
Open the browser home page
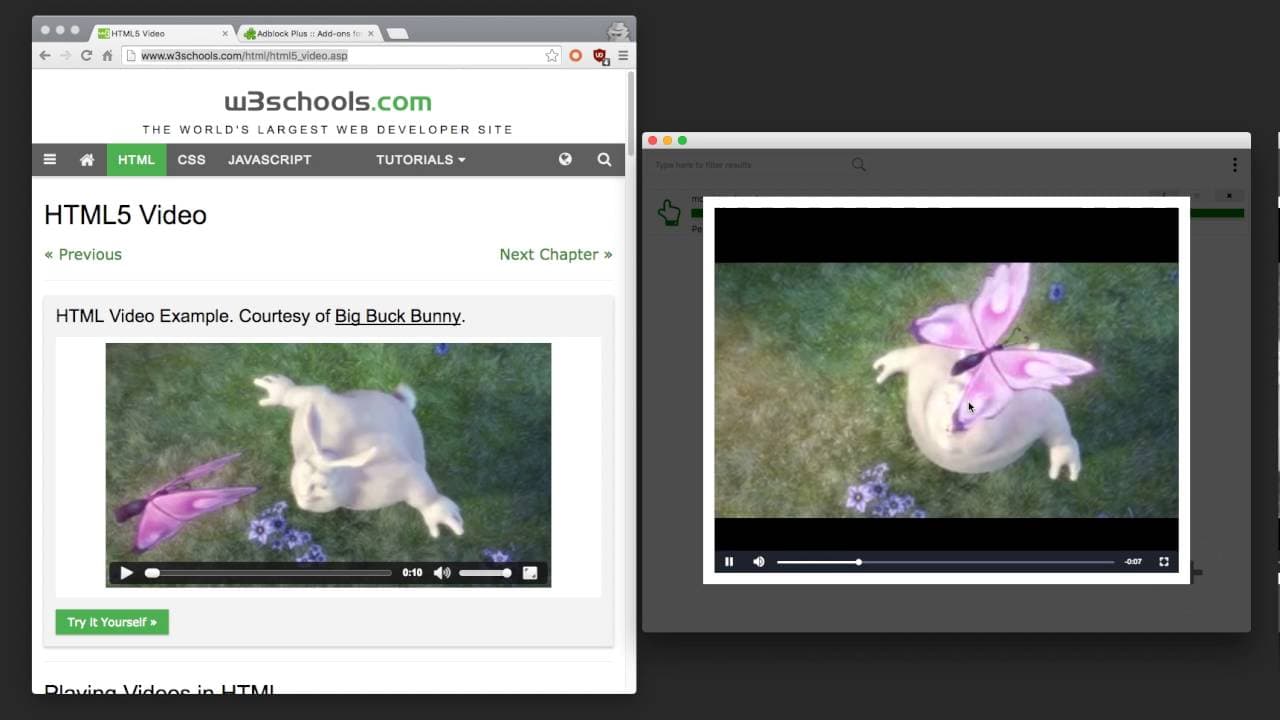pyautogui.click(x=108, y=56)
